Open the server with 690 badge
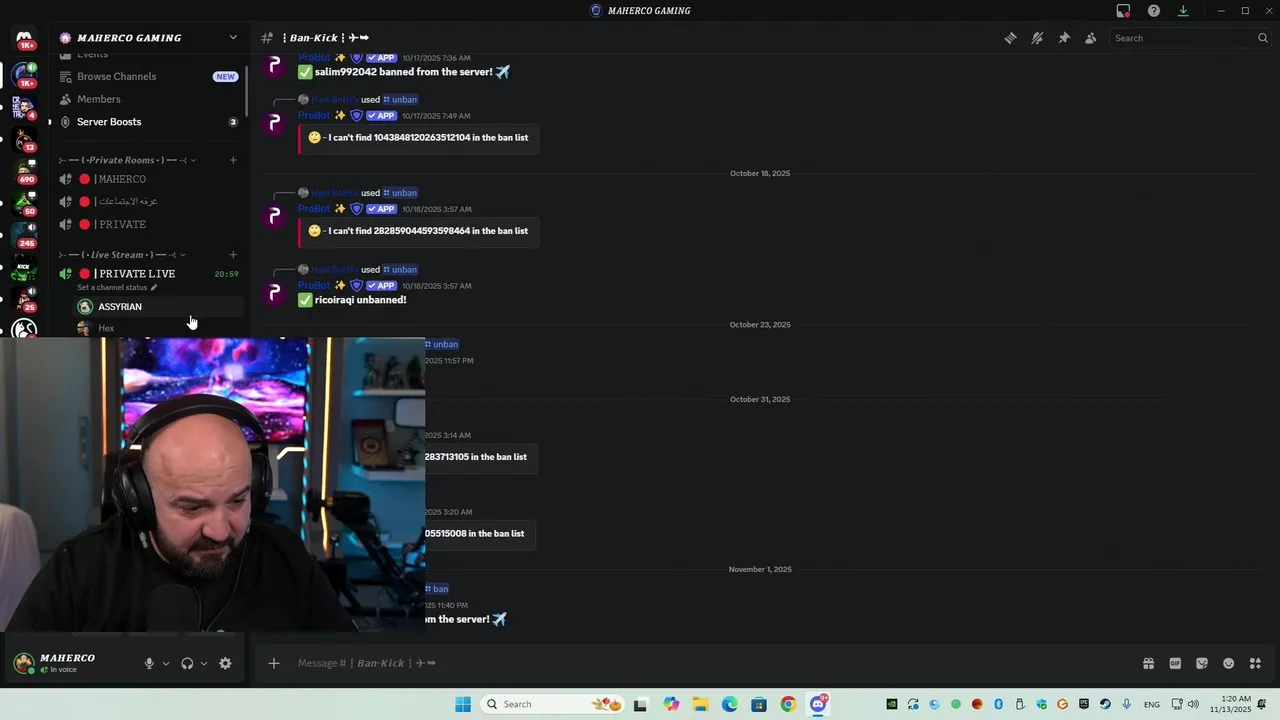 tap(24, 172)
